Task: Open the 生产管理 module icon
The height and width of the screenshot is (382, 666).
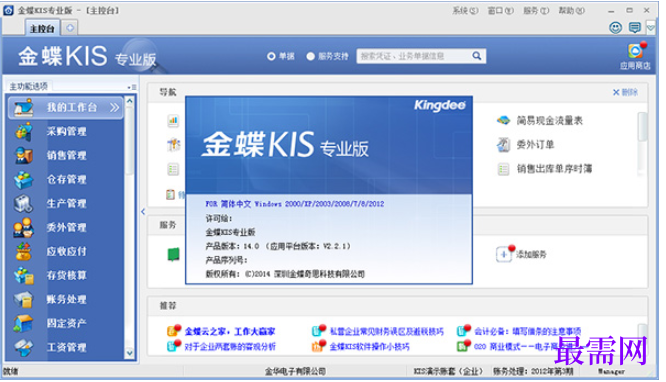Action: click(23, 204)
